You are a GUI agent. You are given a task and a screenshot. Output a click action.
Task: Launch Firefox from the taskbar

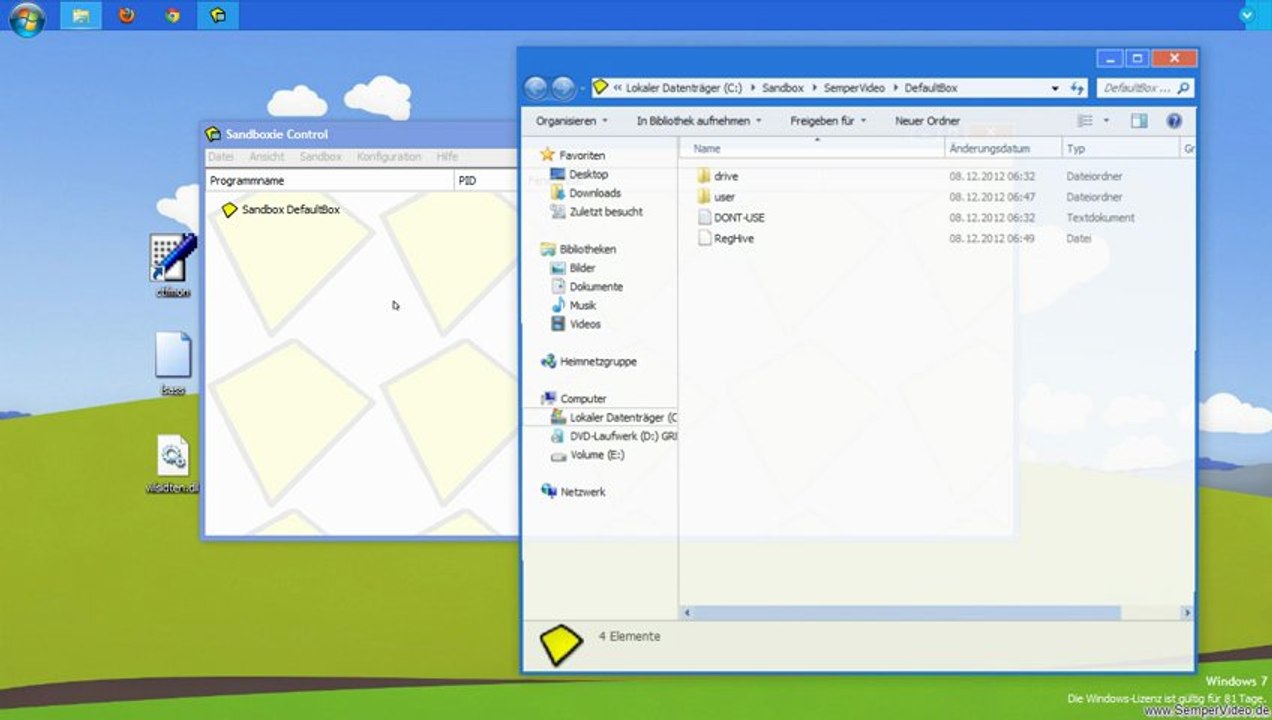tap(126, 15)
